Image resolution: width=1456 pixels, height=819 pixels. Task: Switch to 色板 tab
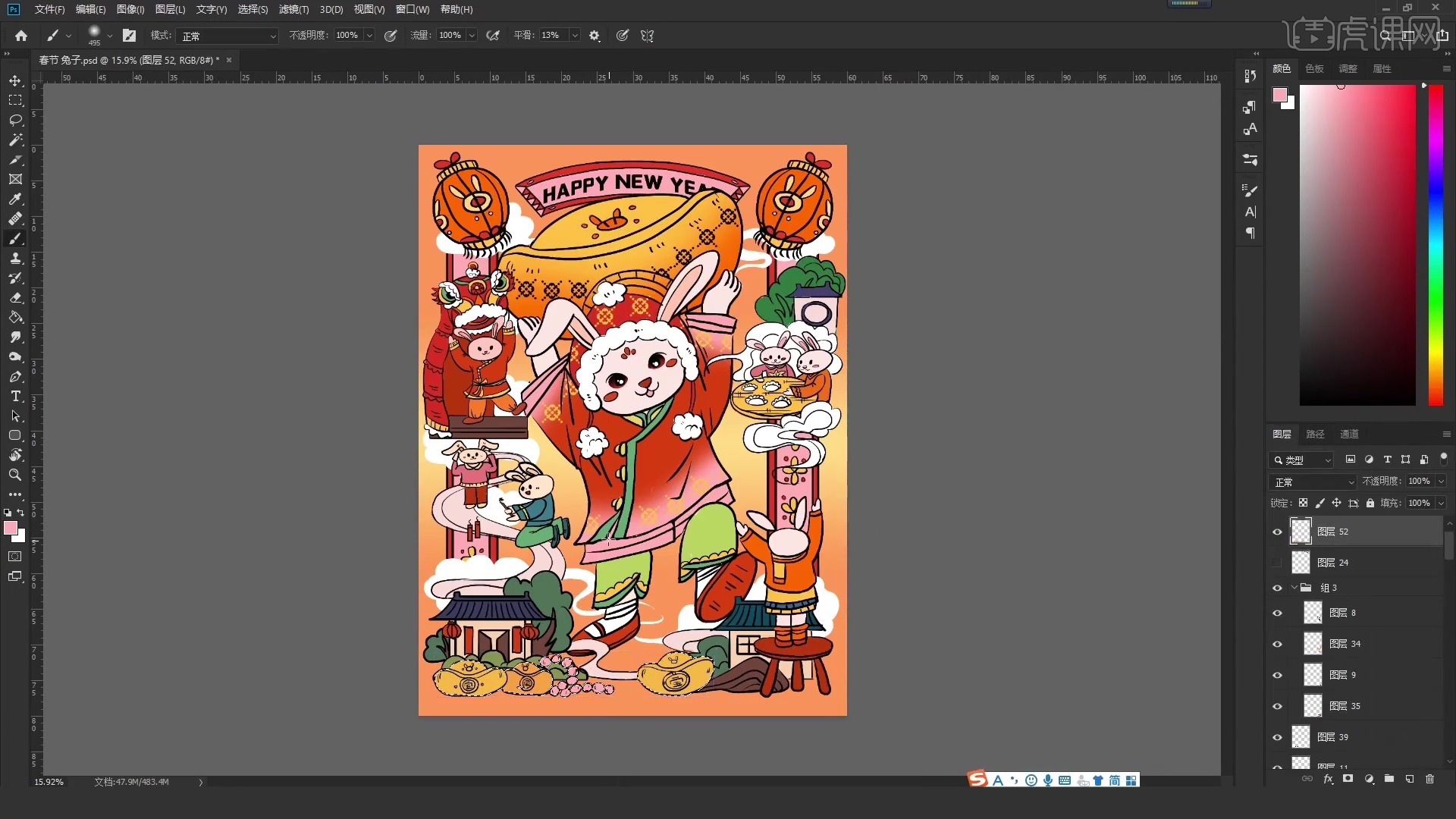[1315, 68]
